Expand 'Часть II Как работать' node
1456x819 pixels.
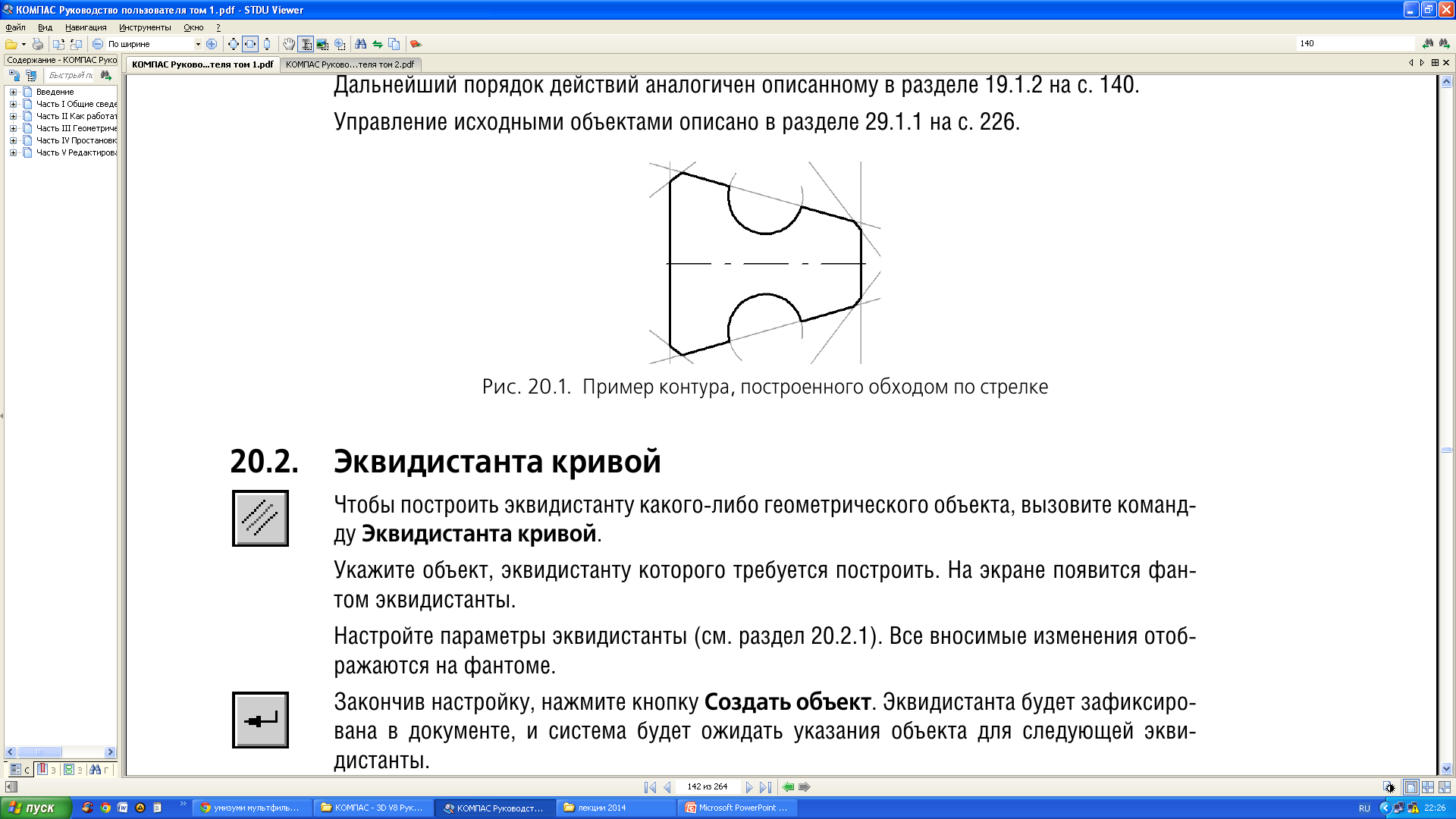coord(13,116)
